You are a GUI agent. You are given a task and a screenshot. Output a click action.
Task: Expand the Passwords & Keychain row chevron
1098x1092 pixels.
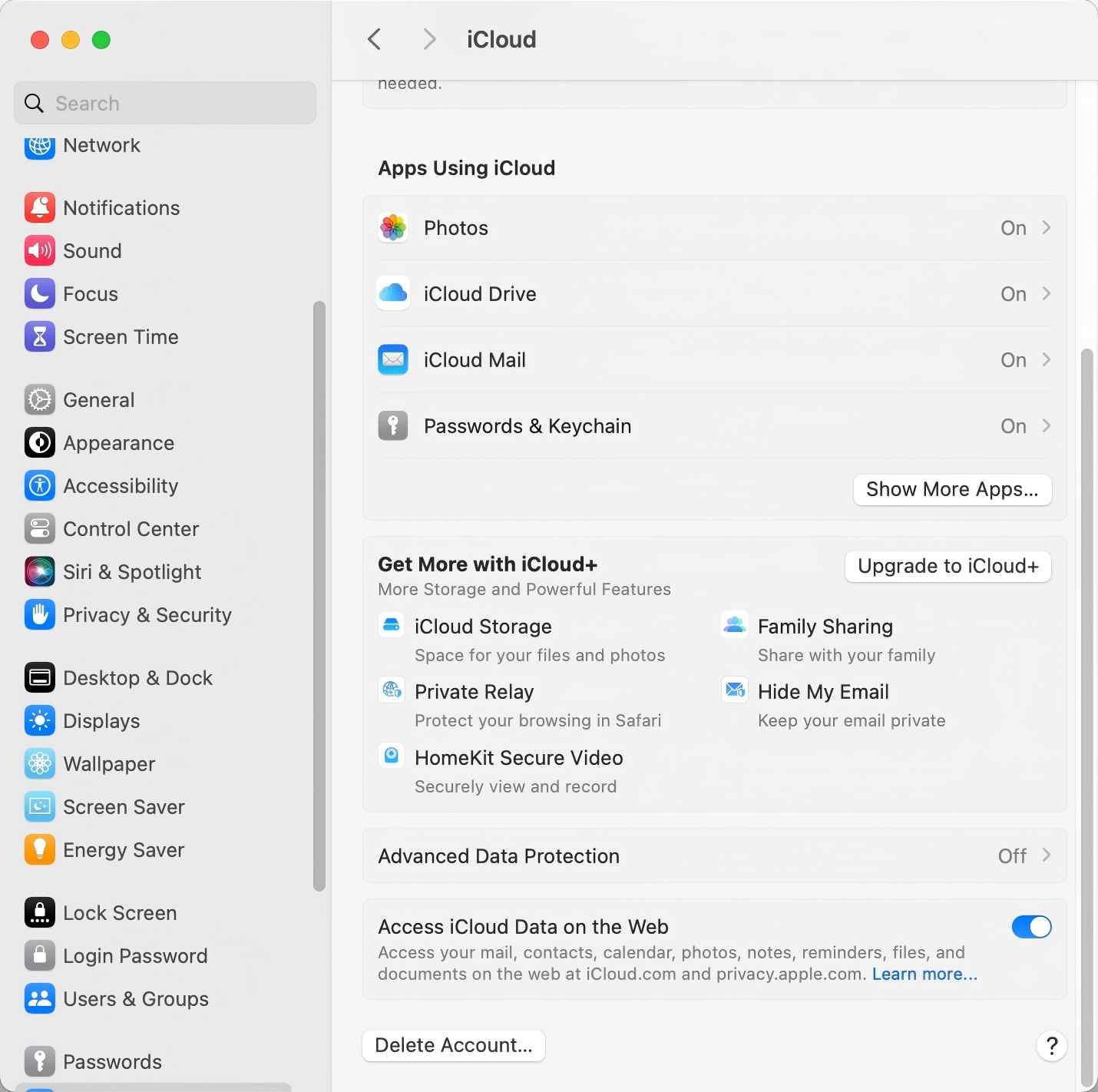(1046, 425)
